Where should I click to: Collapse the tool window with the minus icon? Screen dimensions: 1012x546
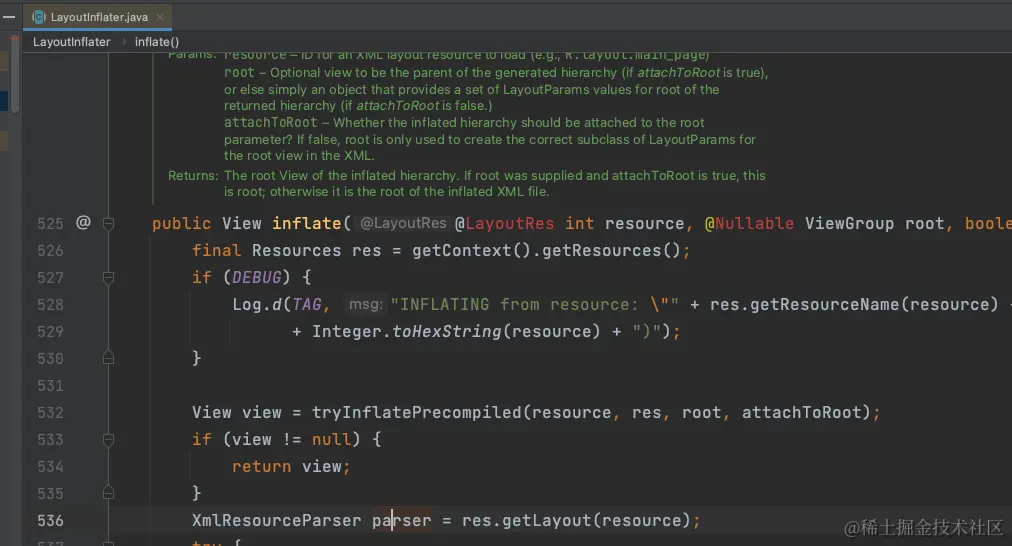click(x=9, y=17)
